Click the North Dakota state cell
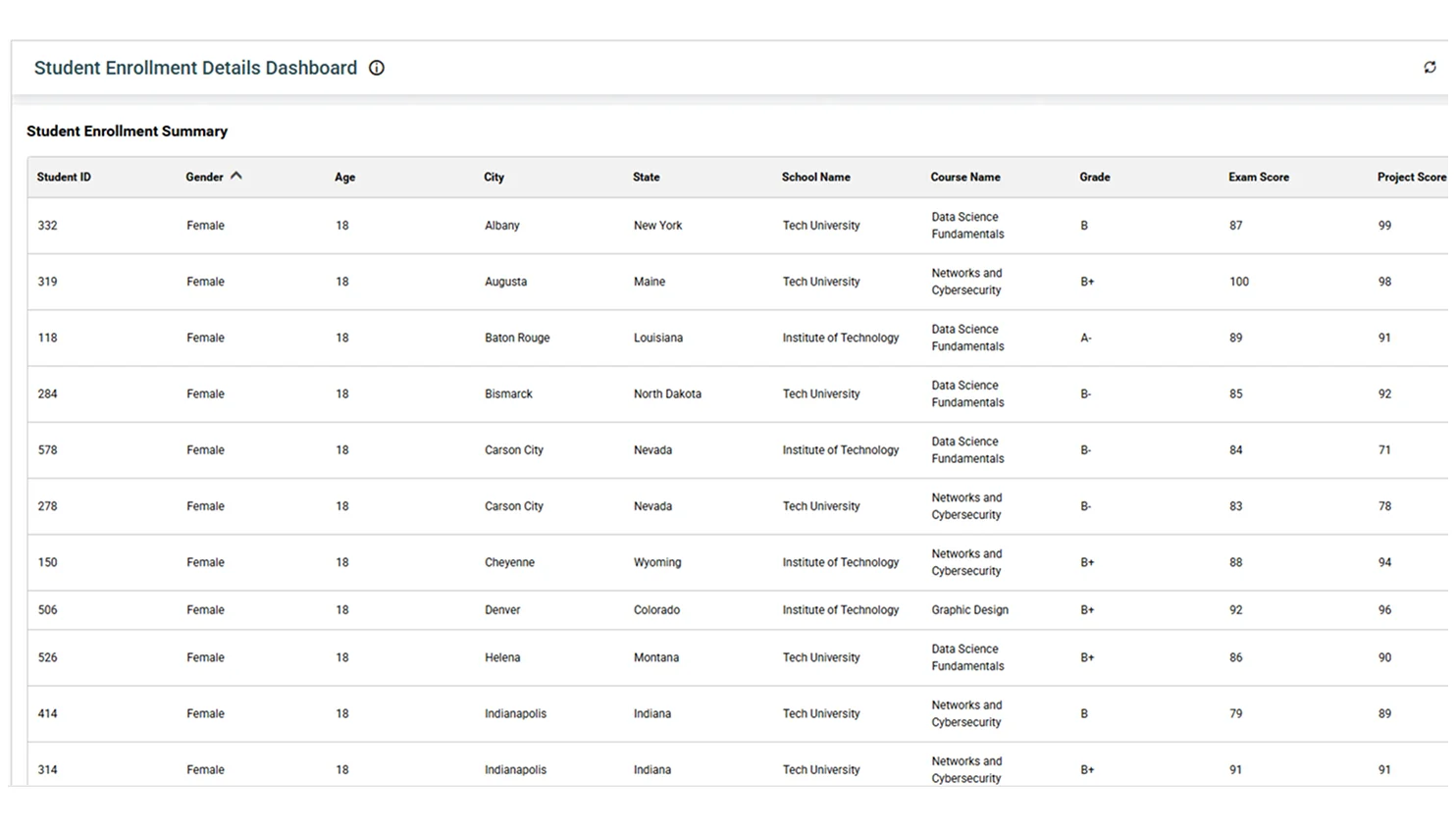The image size is (1456, 834). 667,394
